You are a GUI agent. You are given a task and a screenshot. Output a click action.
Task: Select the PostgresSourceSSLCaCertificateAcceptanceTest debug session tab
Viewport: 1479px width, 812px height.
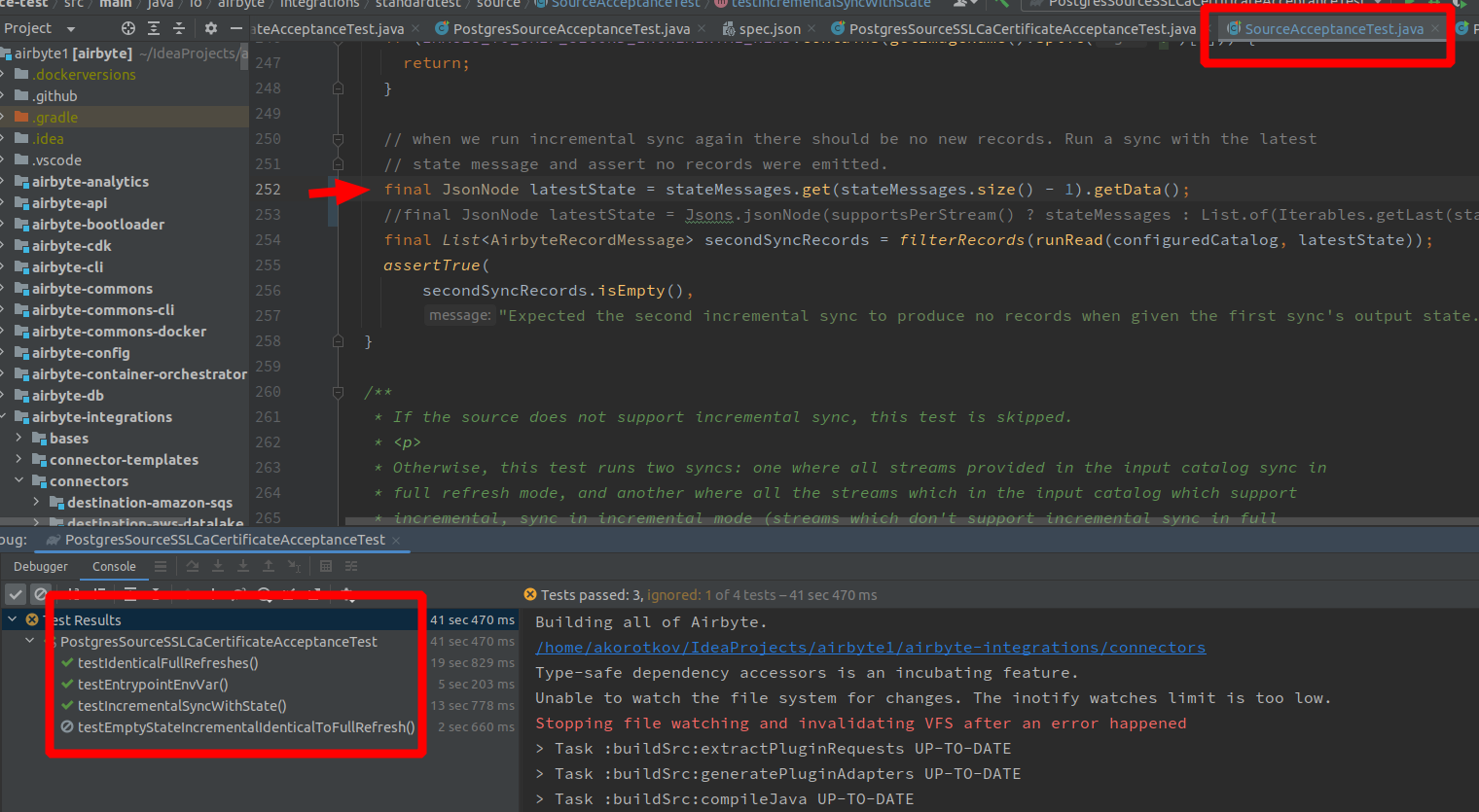click(225, 540)
